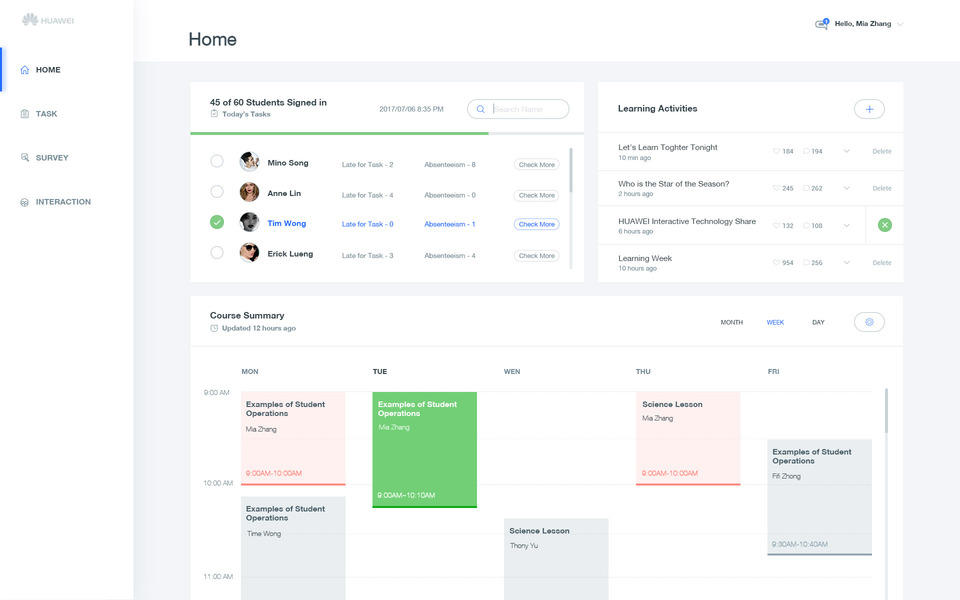Click Tim Wong's avatar
Screen dimensions: 960x600
pos(249,222)
